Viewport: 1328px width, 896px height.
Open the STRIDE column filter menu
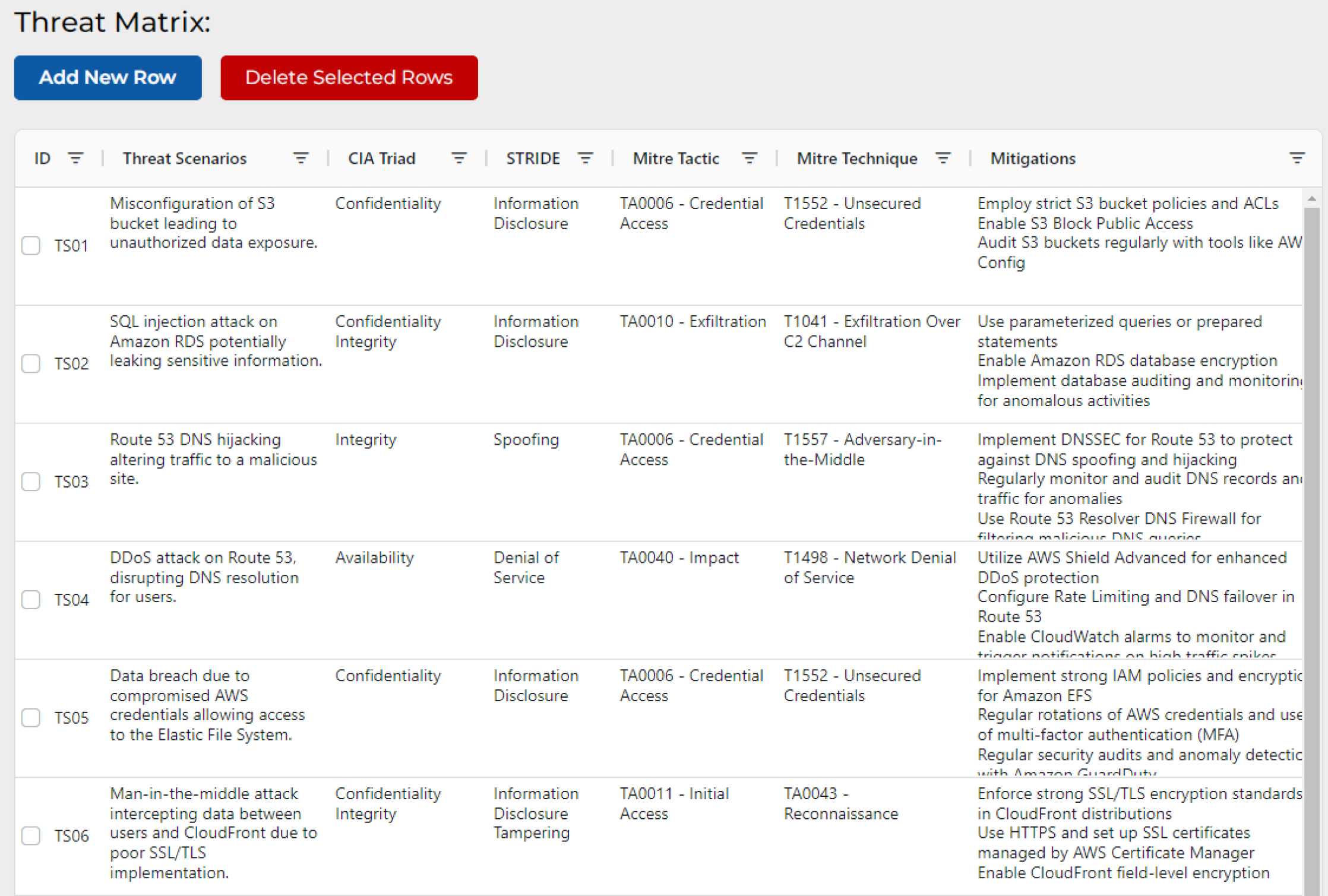click(x=585, y=159)
